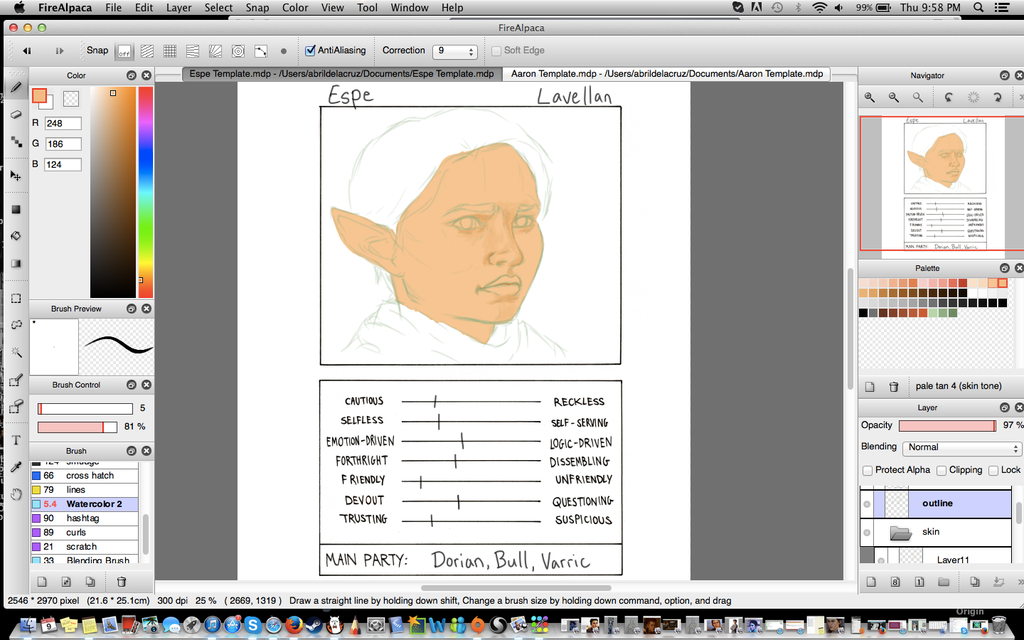This screenshot has width=1024, height=640.
Task: Click zoom in icon in Navigator
Action: click(x=870, y=97)
